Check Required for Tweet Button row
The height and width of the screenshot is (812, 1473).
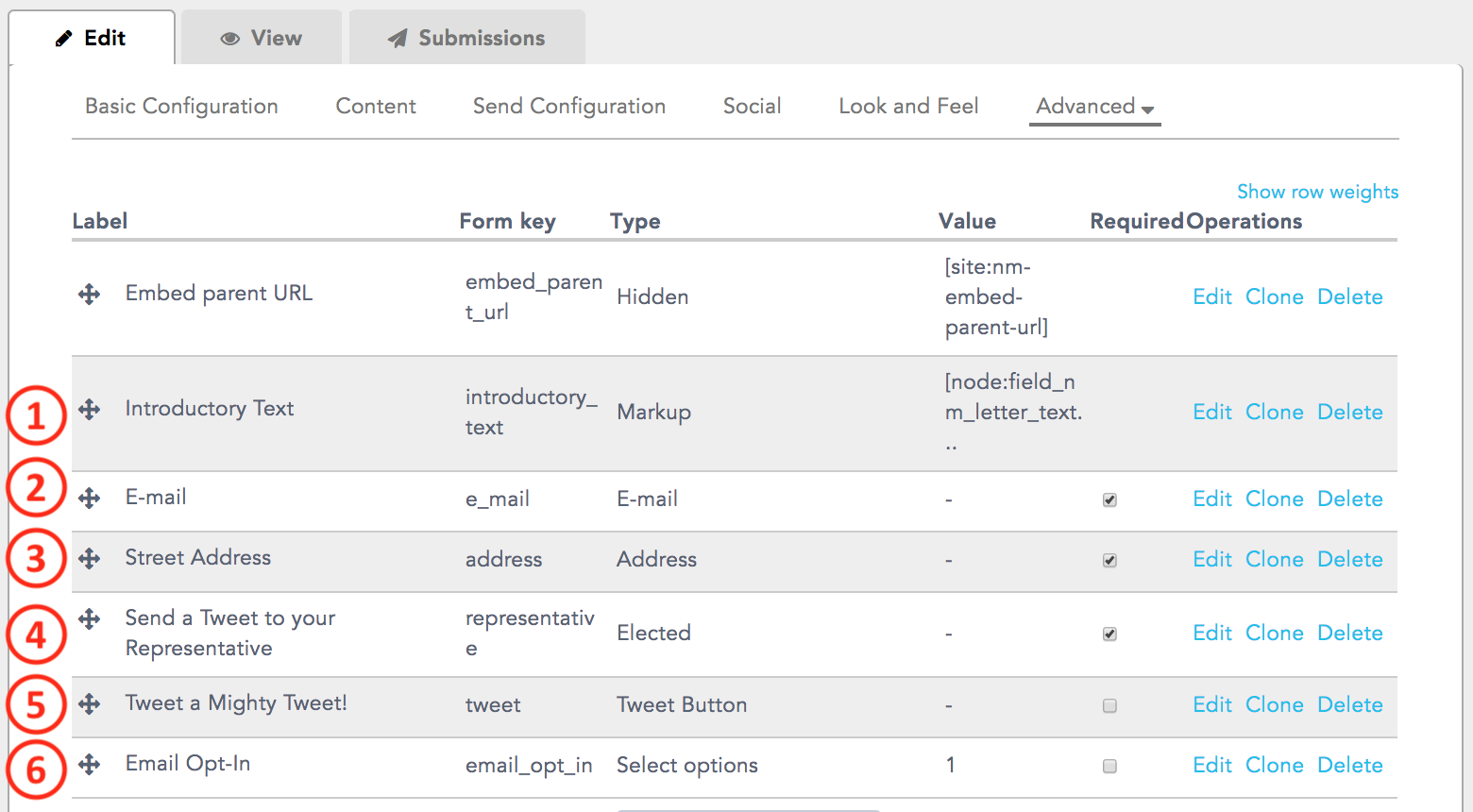pos(1109,706)
